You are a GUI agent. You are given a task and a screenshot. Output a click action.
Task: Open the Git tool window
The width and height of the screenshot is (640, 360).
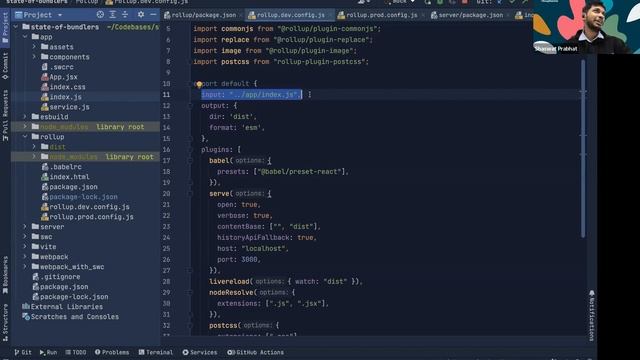pyautogui.click(x=23, y=352)
